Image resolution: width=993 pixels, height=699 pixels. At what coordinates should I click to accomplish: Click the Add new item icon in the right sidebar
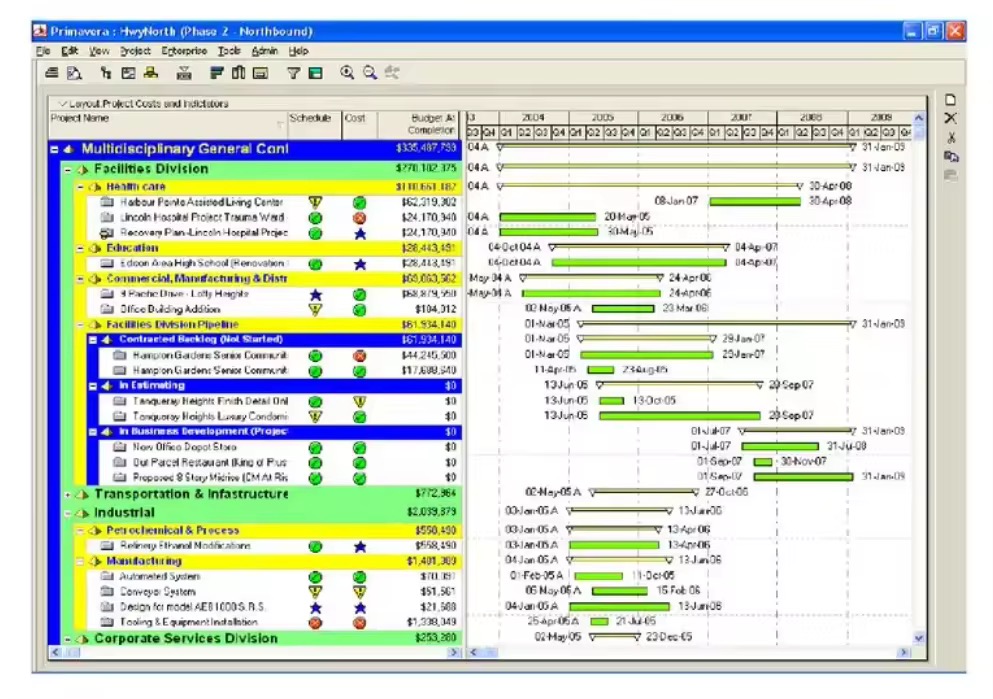(x=951, y=100)
